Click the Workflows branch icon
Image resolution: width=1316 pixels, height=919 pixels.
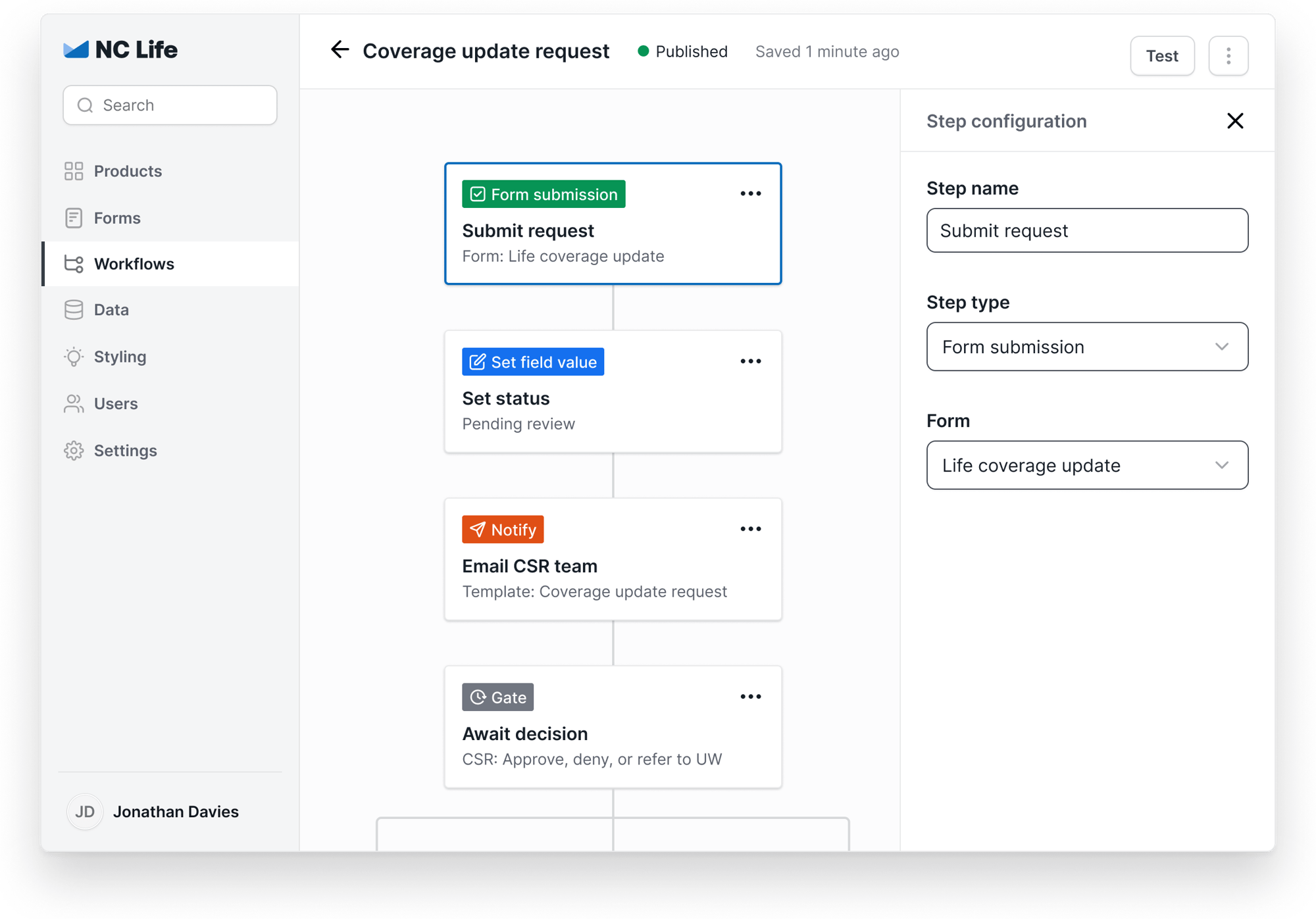74,264
